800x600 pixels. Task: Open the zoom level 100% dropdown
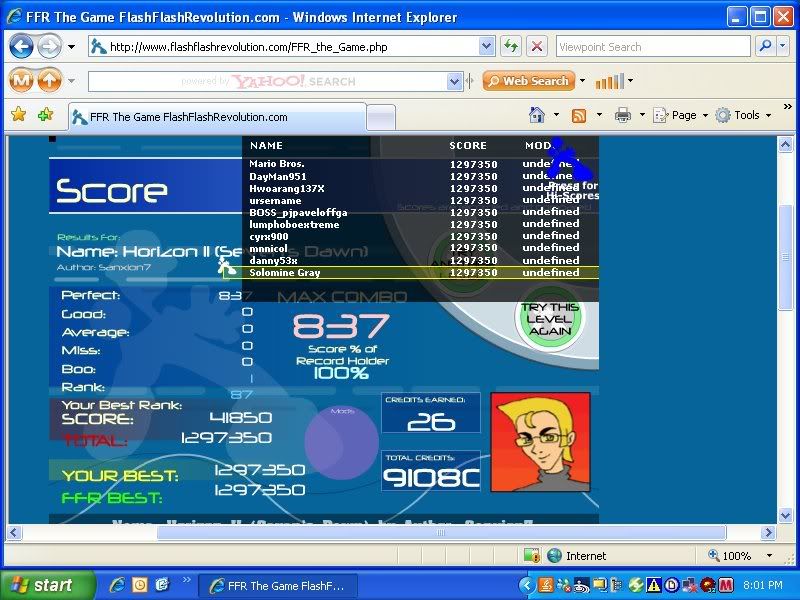[768, 555]
